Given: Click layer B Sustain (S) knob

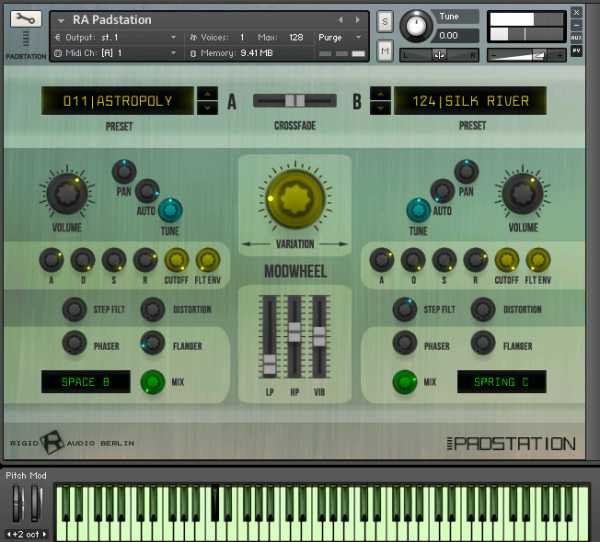Looking at the screenshot, I should (x=444, y=260).
